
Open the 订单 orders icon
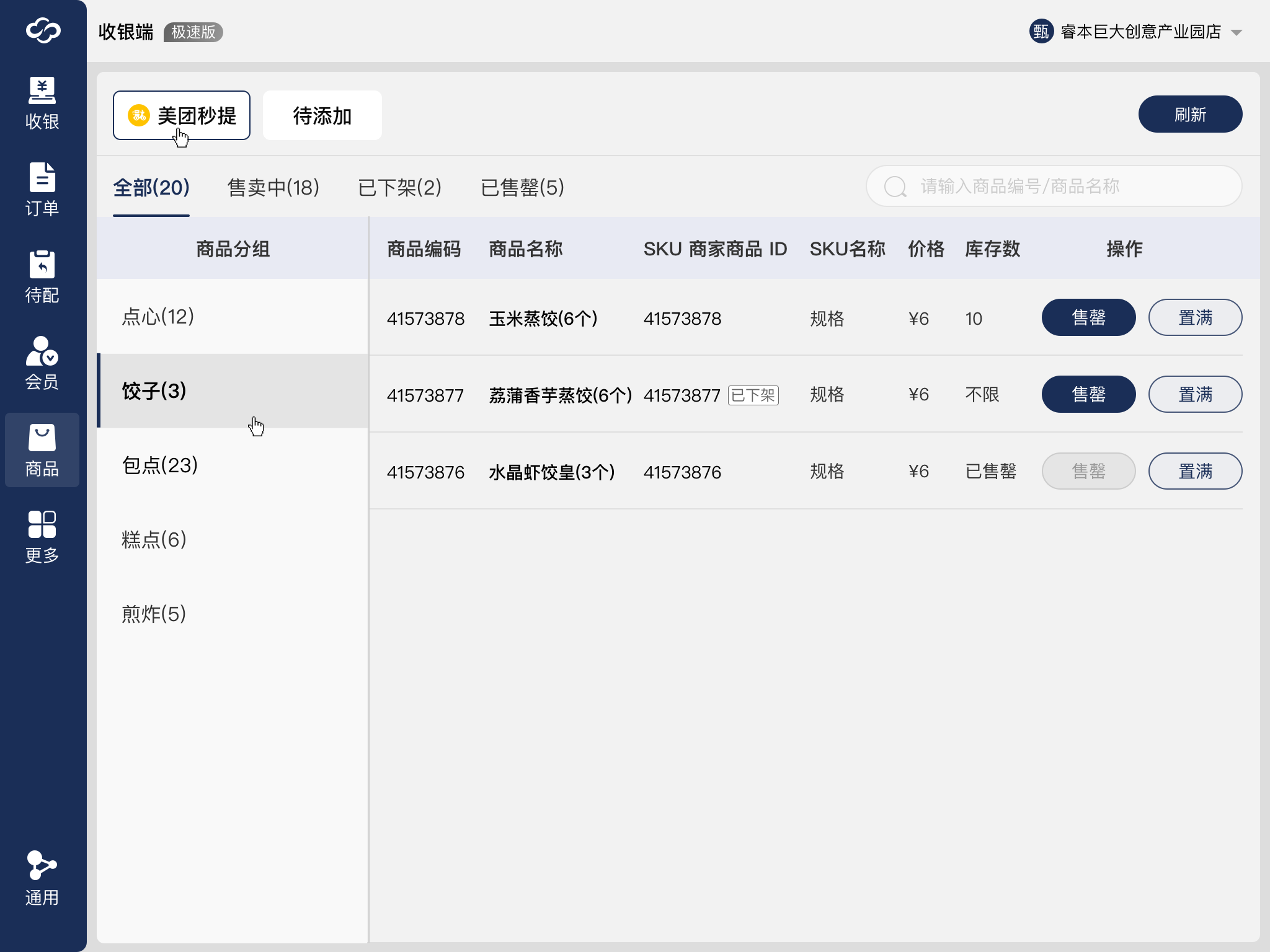(x=42, y=177)
